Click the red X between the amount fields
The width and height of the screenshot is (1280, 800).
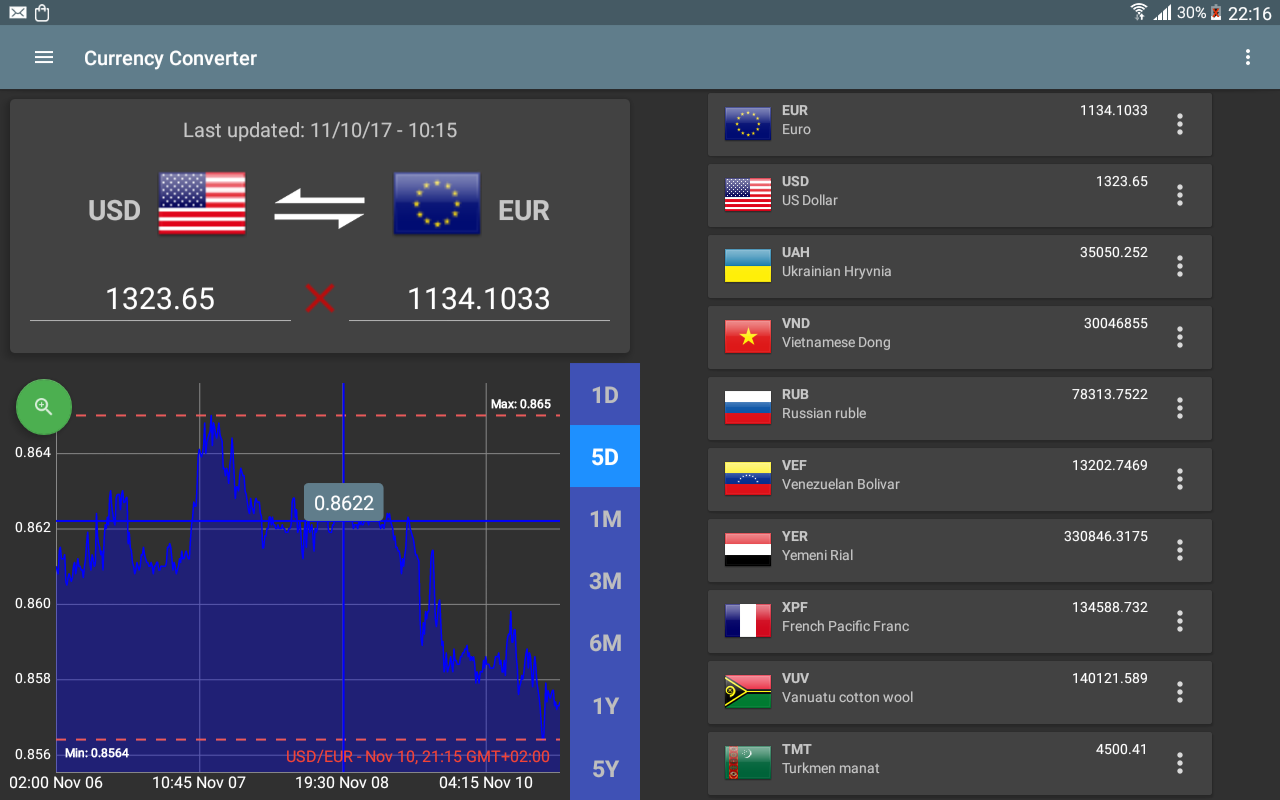(319, 298)
